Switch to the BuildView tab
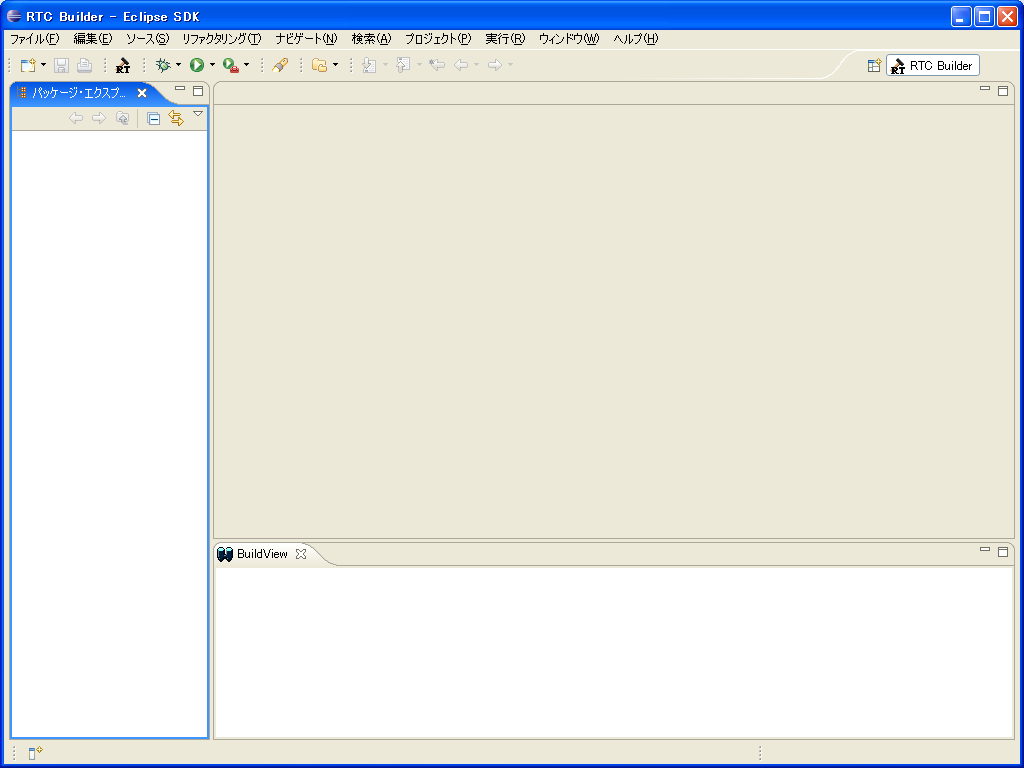The width and height of the screenshot is (1024, 768). [262, 554]
